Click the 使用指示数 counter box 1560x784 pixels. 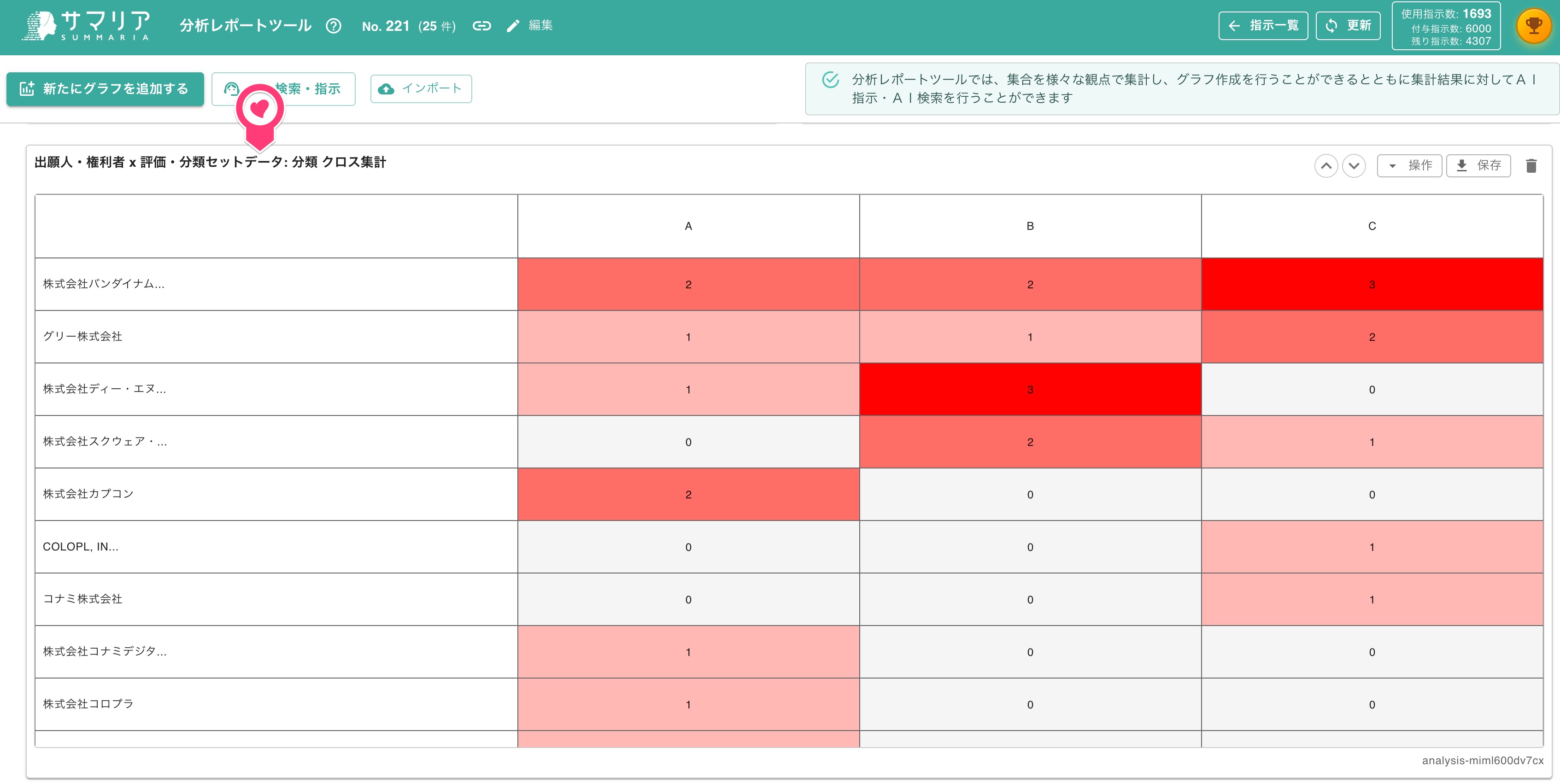coord(1446,27)
